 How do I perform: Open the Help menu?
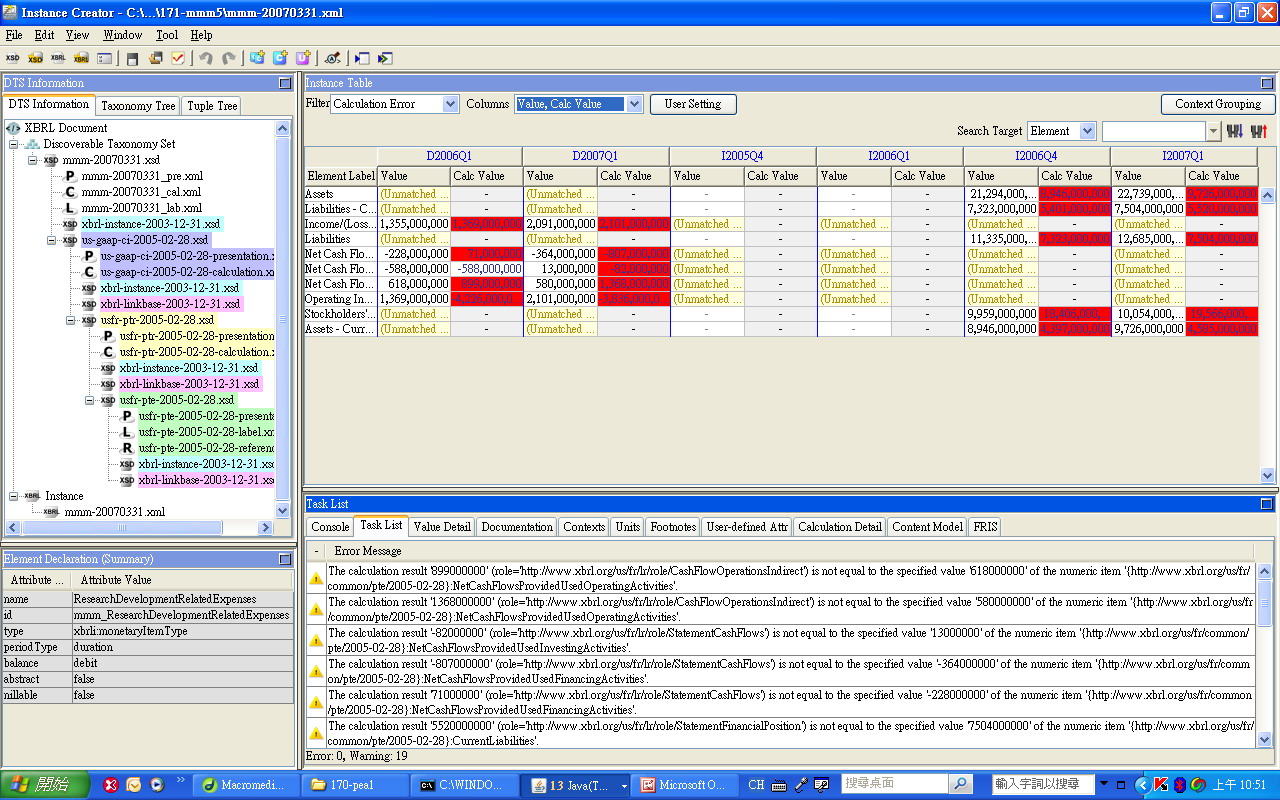(x=201, y=35)
